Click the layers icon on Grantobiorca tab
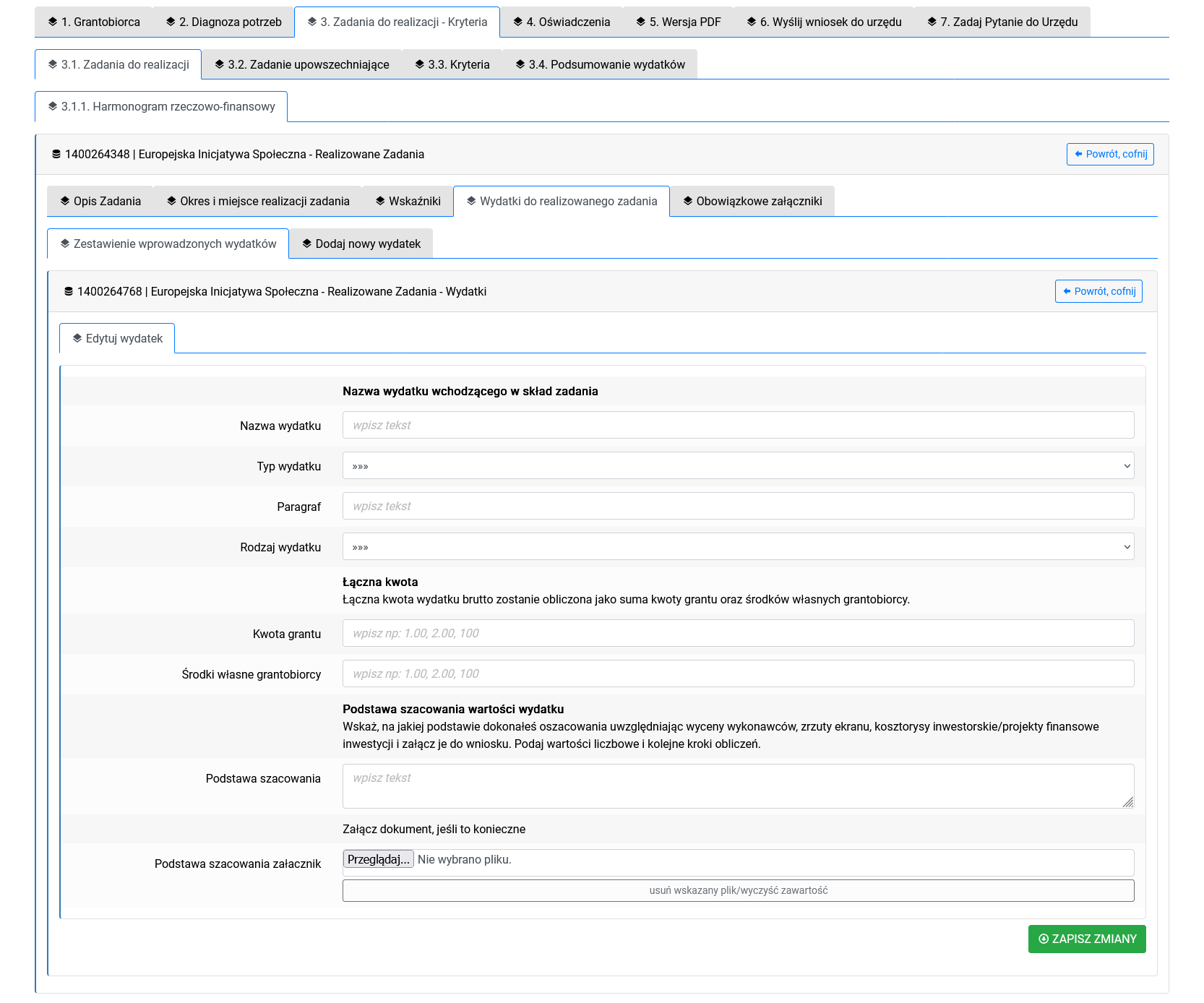1204x1003 pixels. tap(53, 22)
